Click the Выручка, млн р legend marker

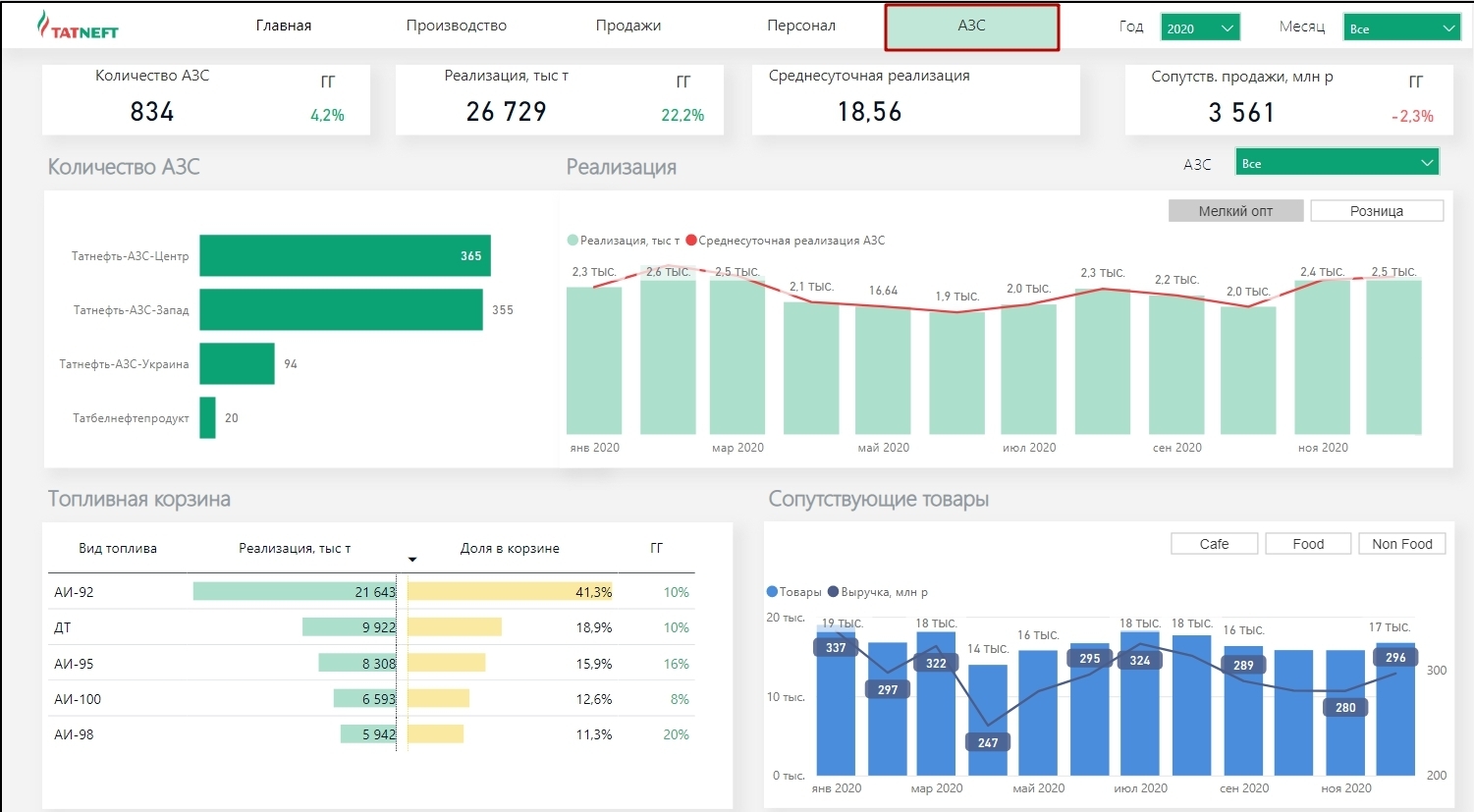pos(833,592)
